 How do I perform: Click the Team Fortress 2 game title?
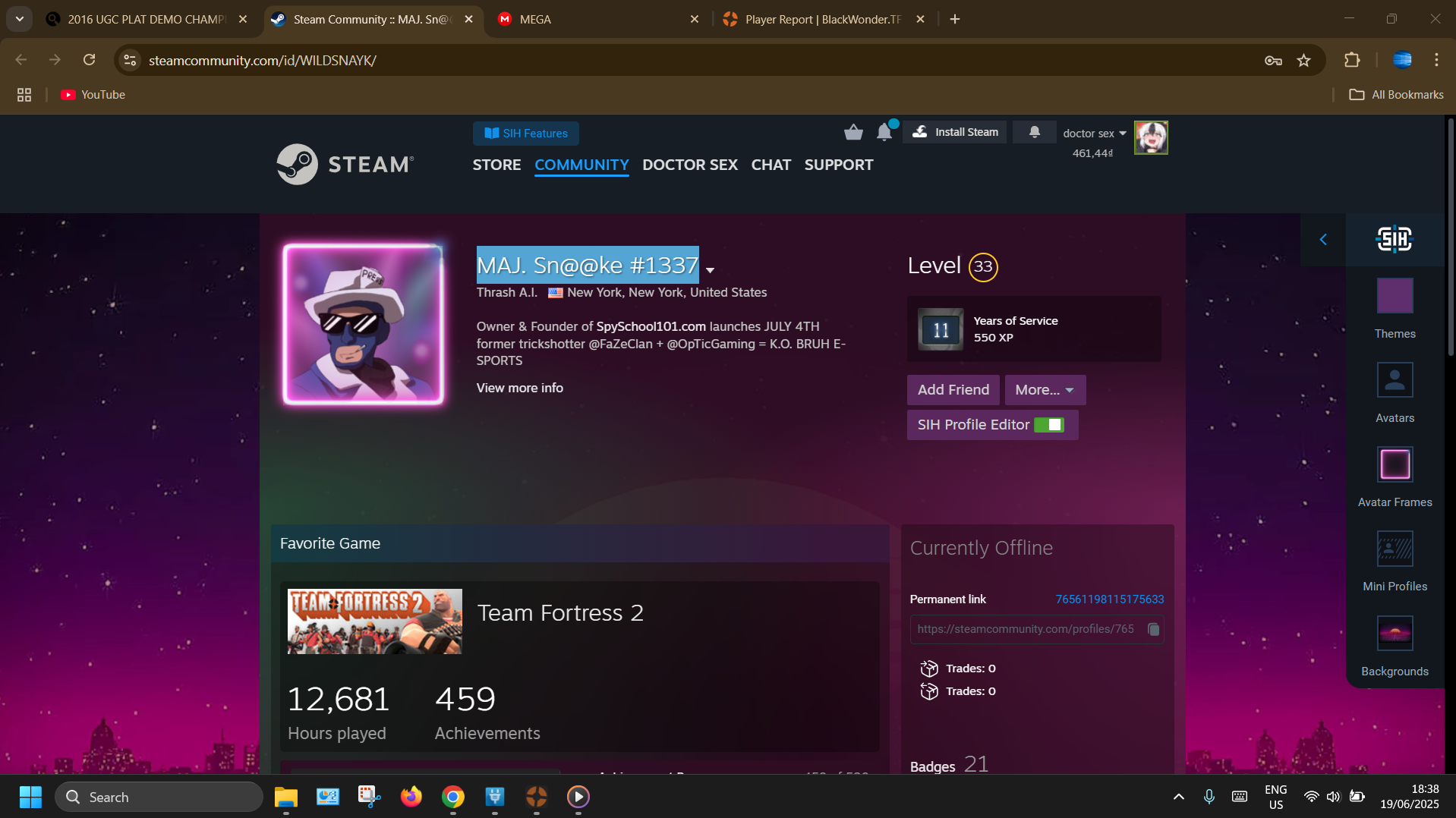point(560,613)
